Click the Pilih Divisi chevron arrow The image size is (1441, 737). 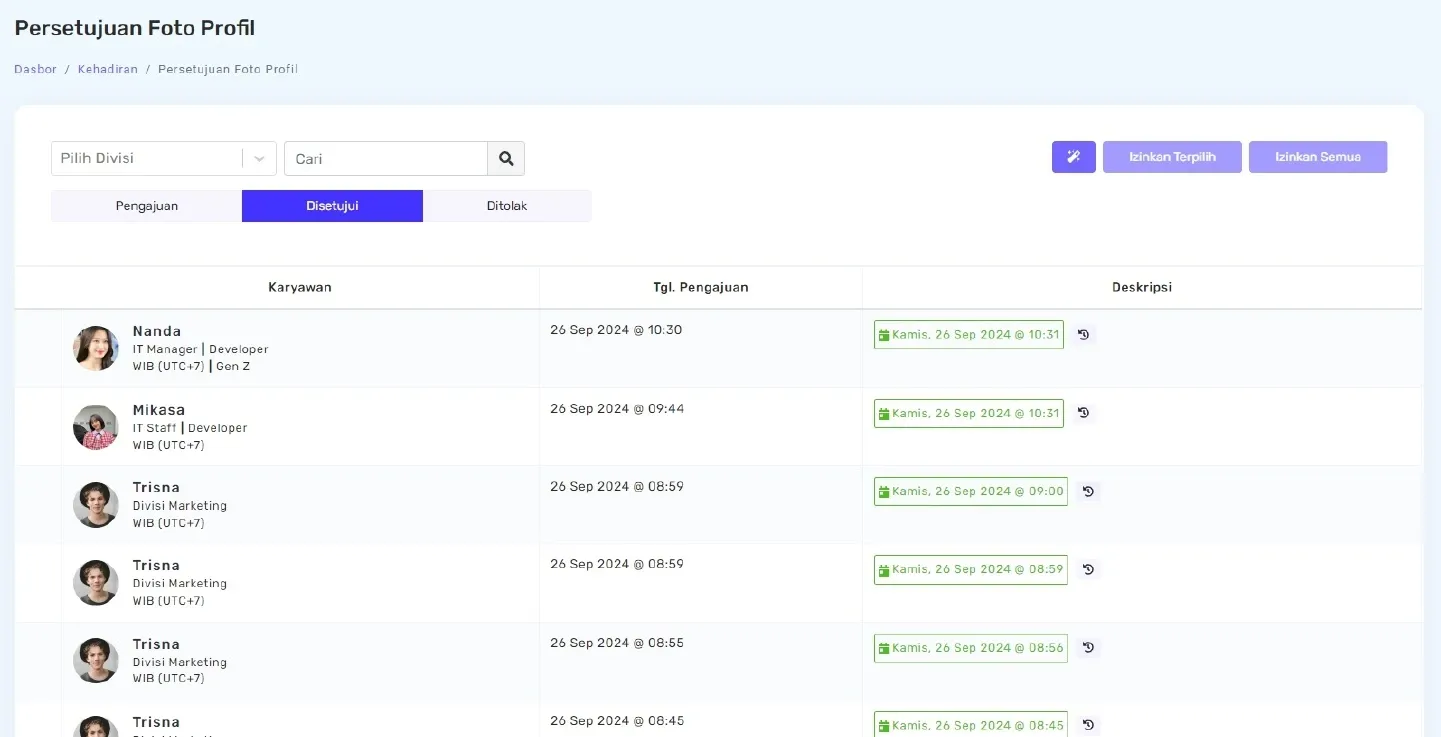point(260,159)
